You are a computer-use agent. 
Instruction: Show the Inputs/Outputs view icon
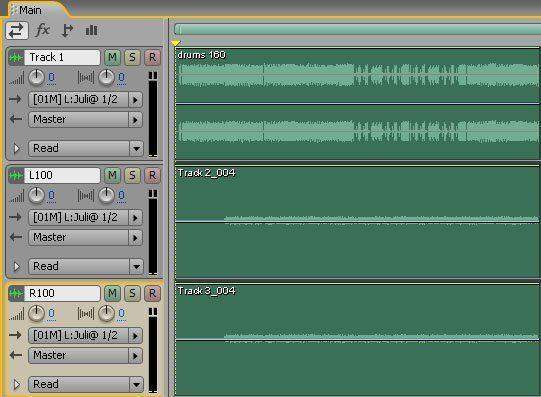(17, 31)
